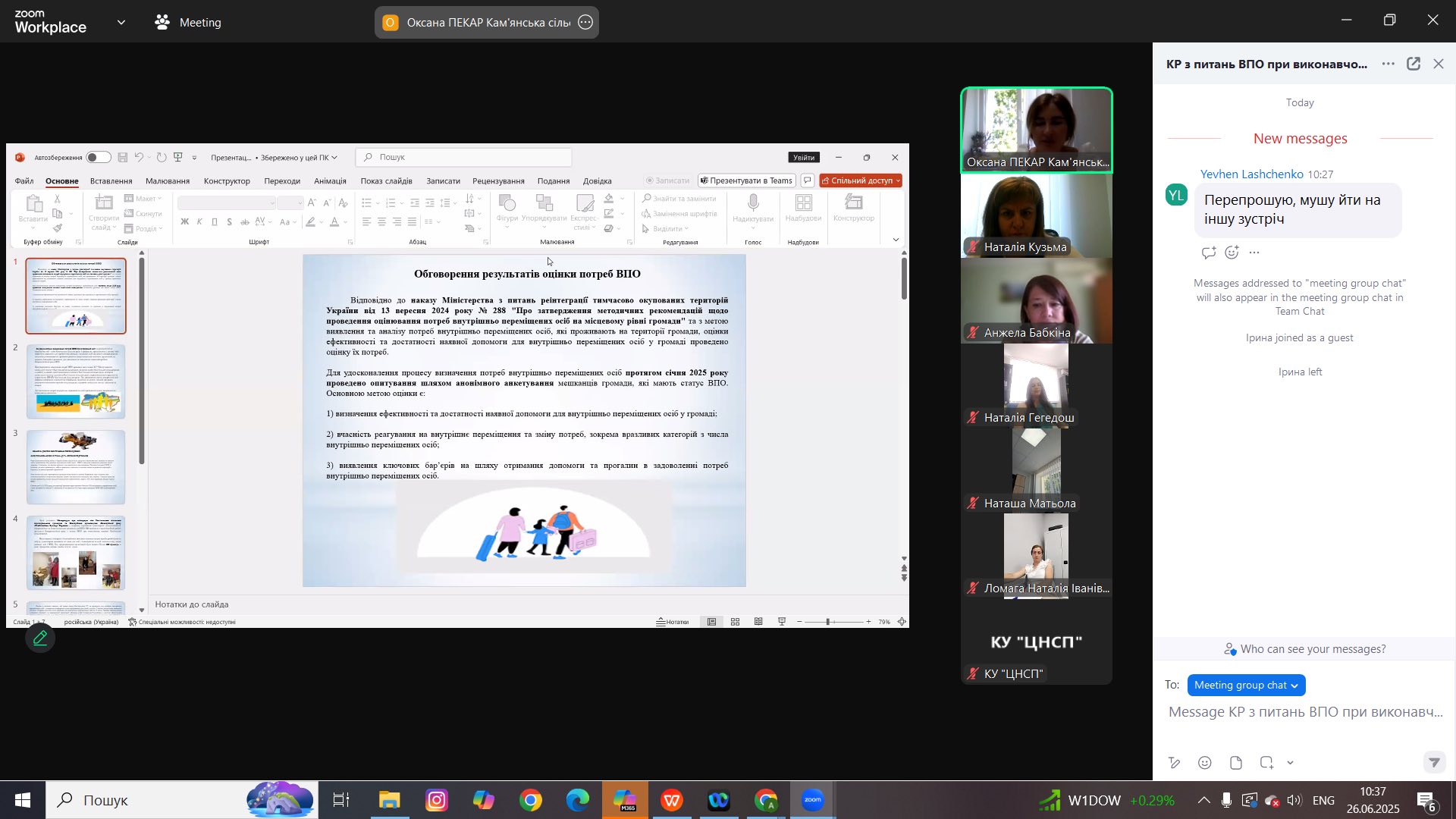Image resolution: width=1456 pixels, height=819 pixels.
Task: Click the attach file icon in chat
Action: click(x=1236, y=763)
